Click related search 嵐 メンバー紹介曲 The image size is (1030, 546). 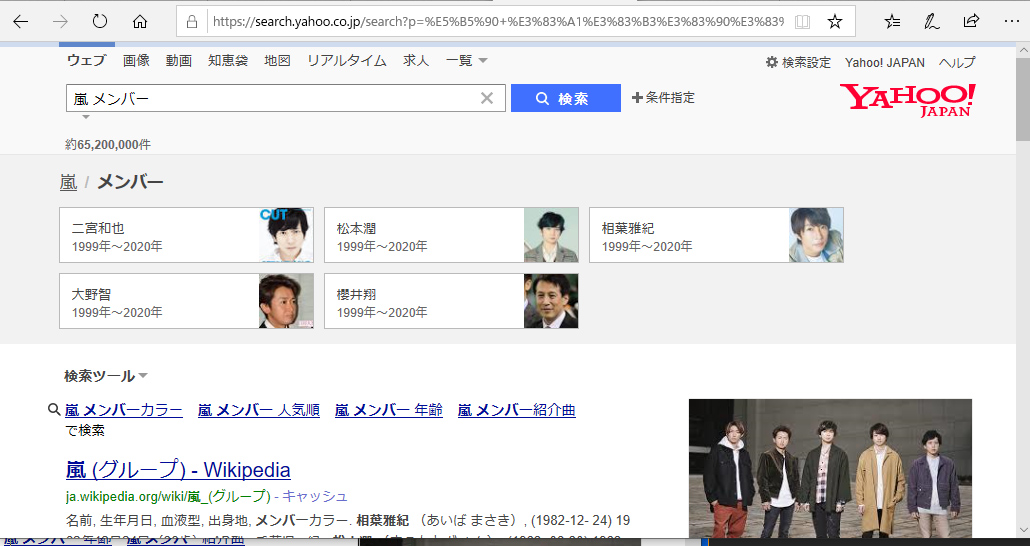click(x=516, y=410)
